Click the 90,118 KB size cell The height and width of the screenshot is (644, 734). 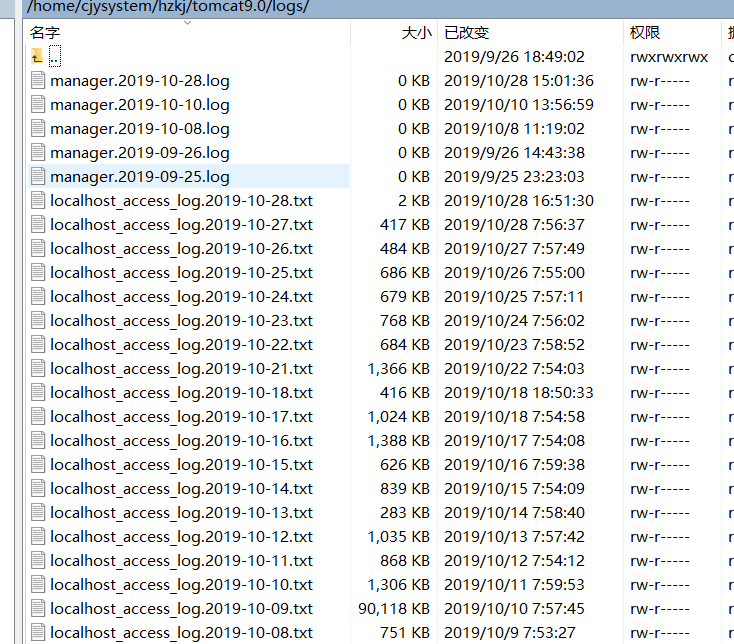(x=394, y=609)
